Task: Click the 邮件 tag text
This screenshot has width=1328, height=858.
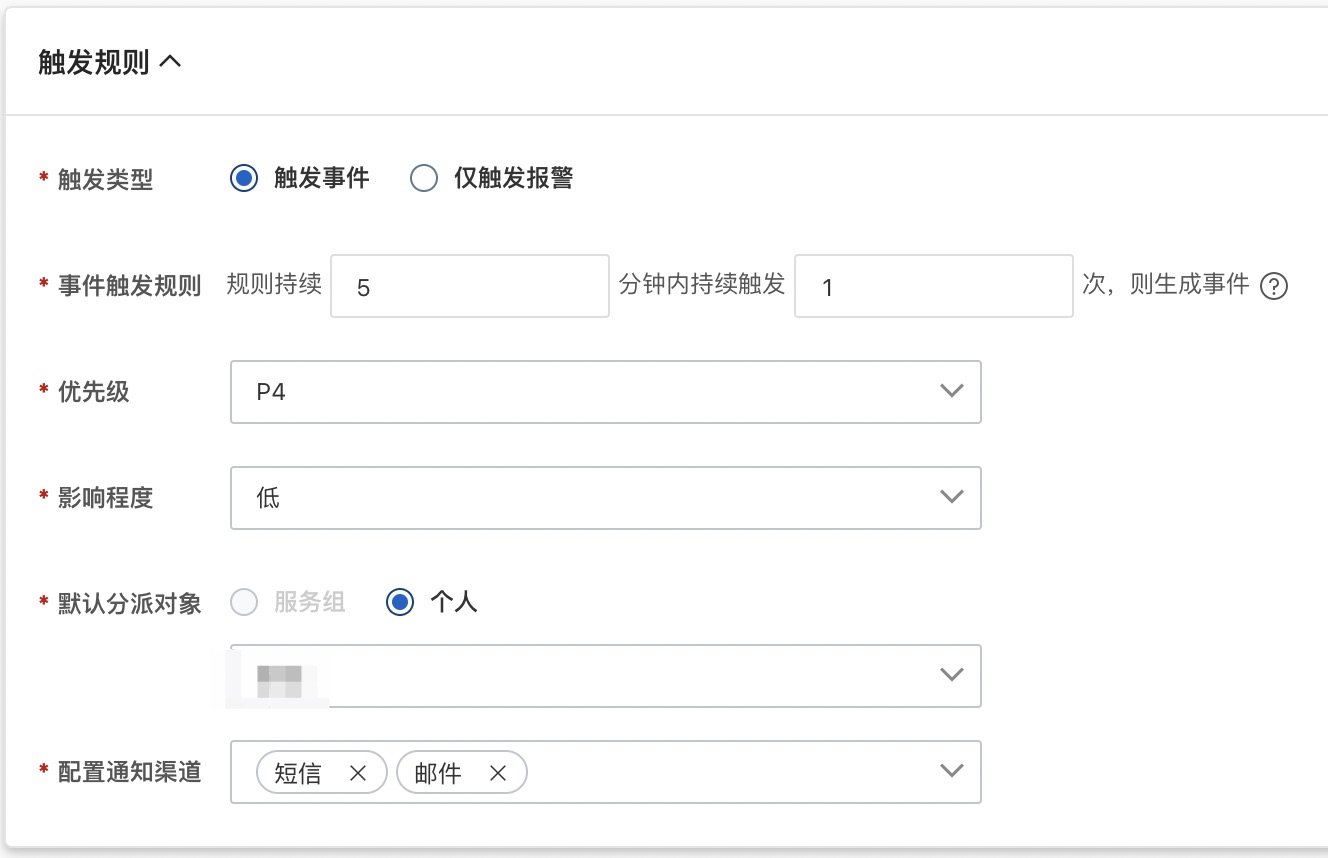Action: point(438,773)
